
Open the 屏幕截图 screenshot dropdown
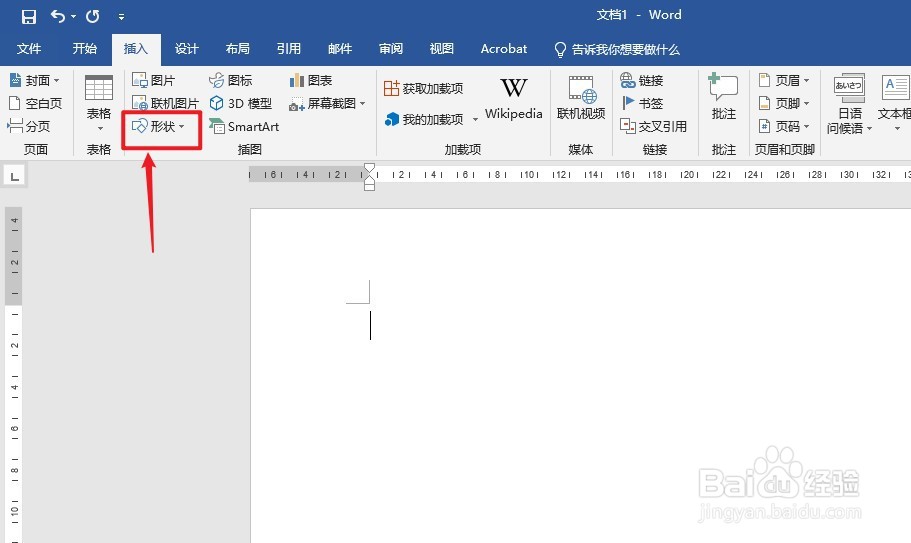pyautogui.click(x=328, y=103)
